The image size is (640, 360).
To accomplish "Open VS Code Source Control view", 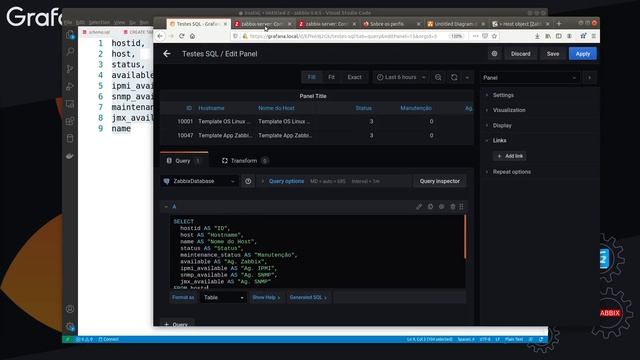I will pos(70,69).
